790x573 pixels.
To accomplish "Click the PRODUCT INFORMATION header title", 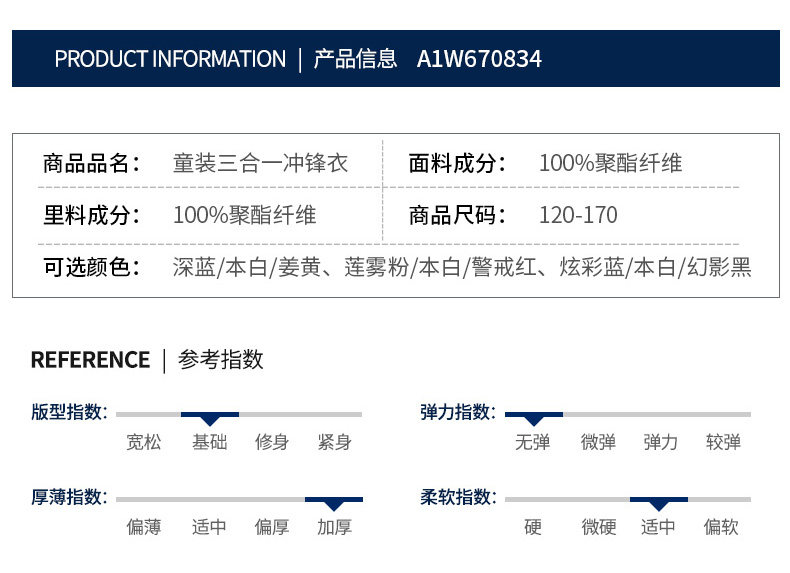I will pyautogui.click(x=170, y=59).
